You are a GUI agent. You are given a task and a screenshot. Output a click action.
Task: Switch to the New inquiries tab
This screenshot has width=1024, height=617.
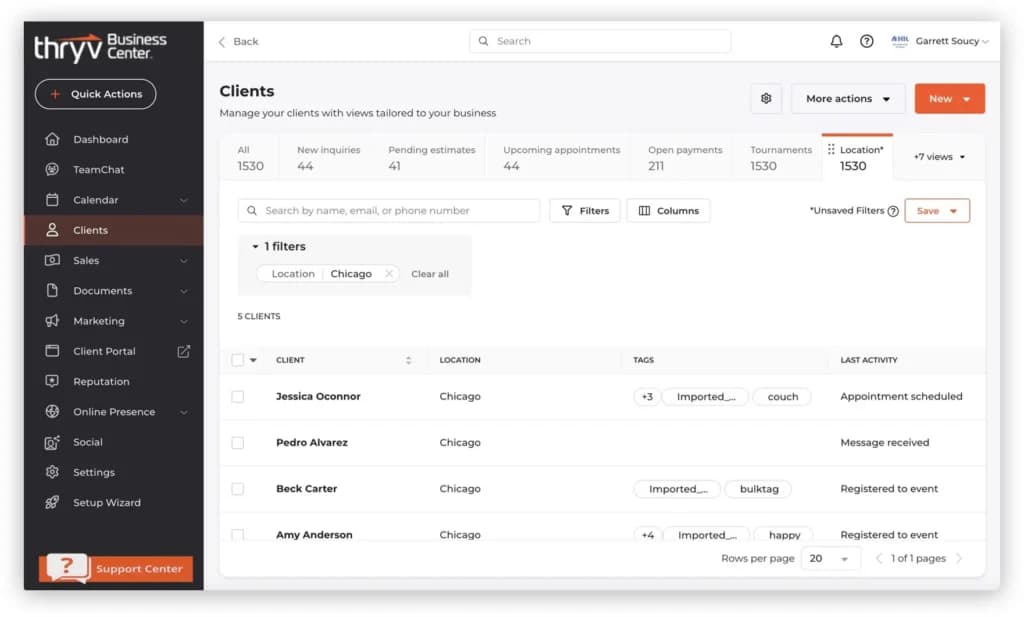coord(328,158)
